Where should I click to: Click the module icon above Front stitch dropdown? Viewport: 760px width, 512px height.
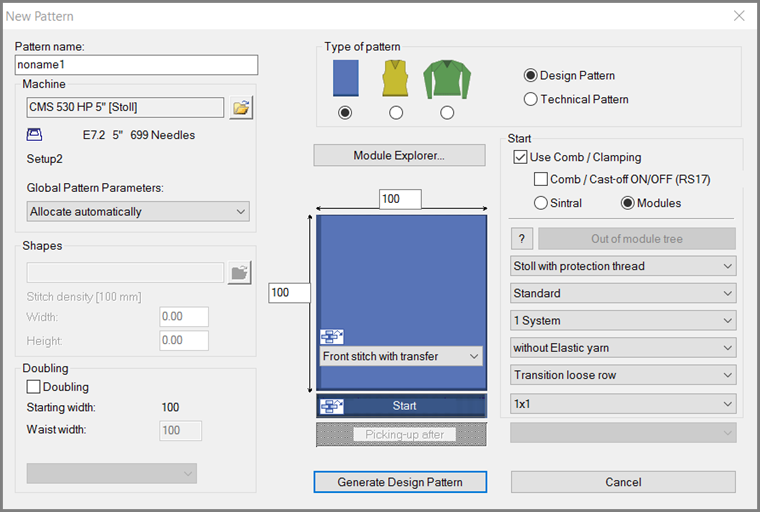click(x=331, y=337)
